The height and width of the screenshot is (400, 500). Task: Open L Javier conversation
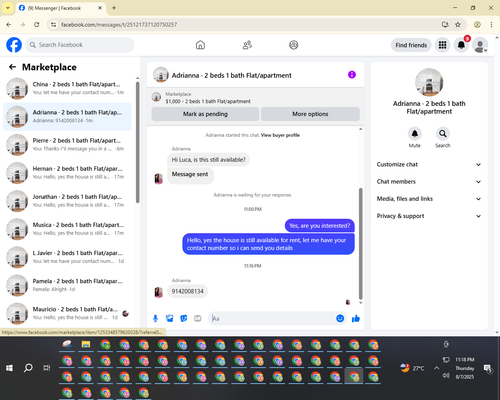67,257
